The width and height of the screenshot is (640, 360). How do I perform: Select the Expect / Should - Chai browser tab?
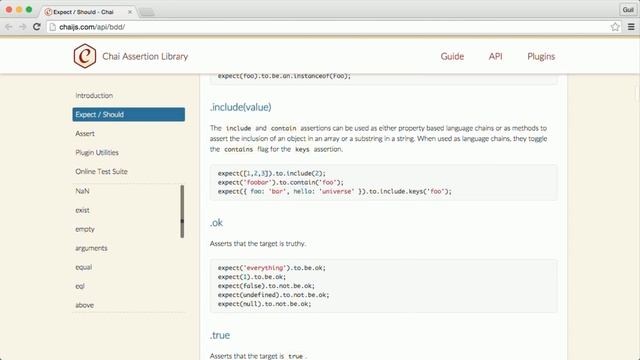(x=88, y=12)
